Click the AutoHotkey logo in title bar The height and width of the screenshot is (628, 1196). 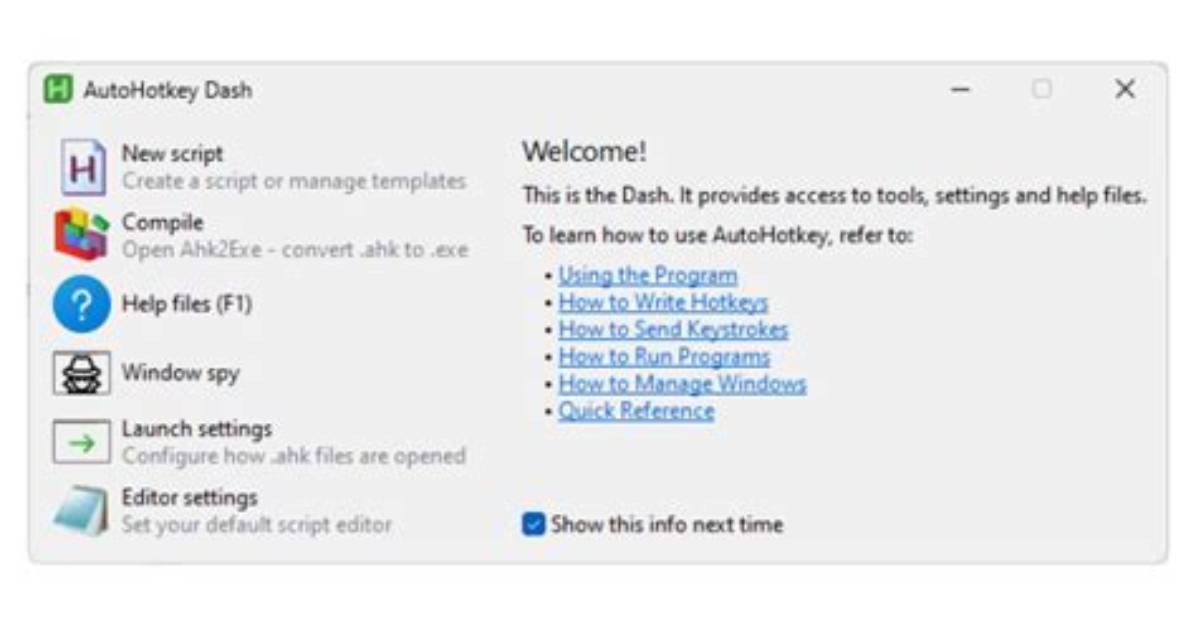click(58, 89)
